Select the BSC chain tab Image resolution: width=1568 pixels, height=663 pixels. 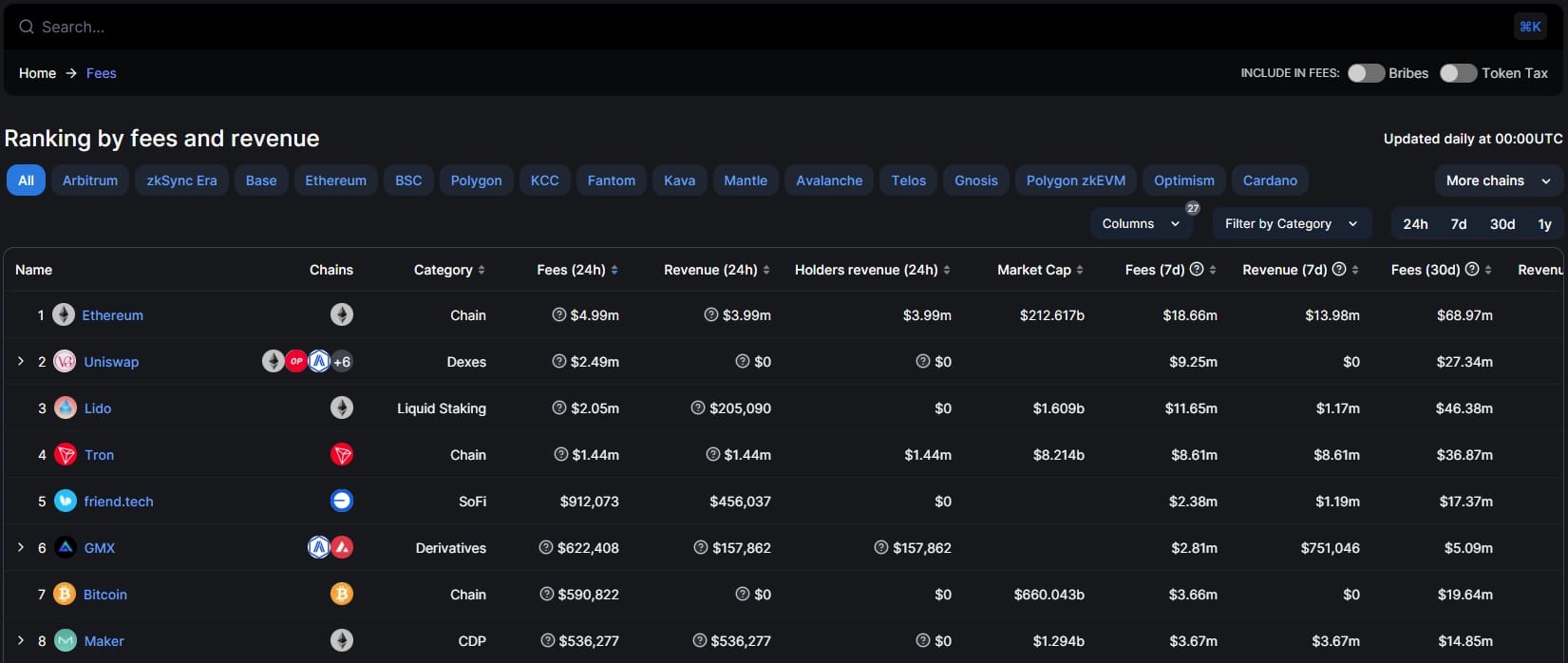(408, 180)
